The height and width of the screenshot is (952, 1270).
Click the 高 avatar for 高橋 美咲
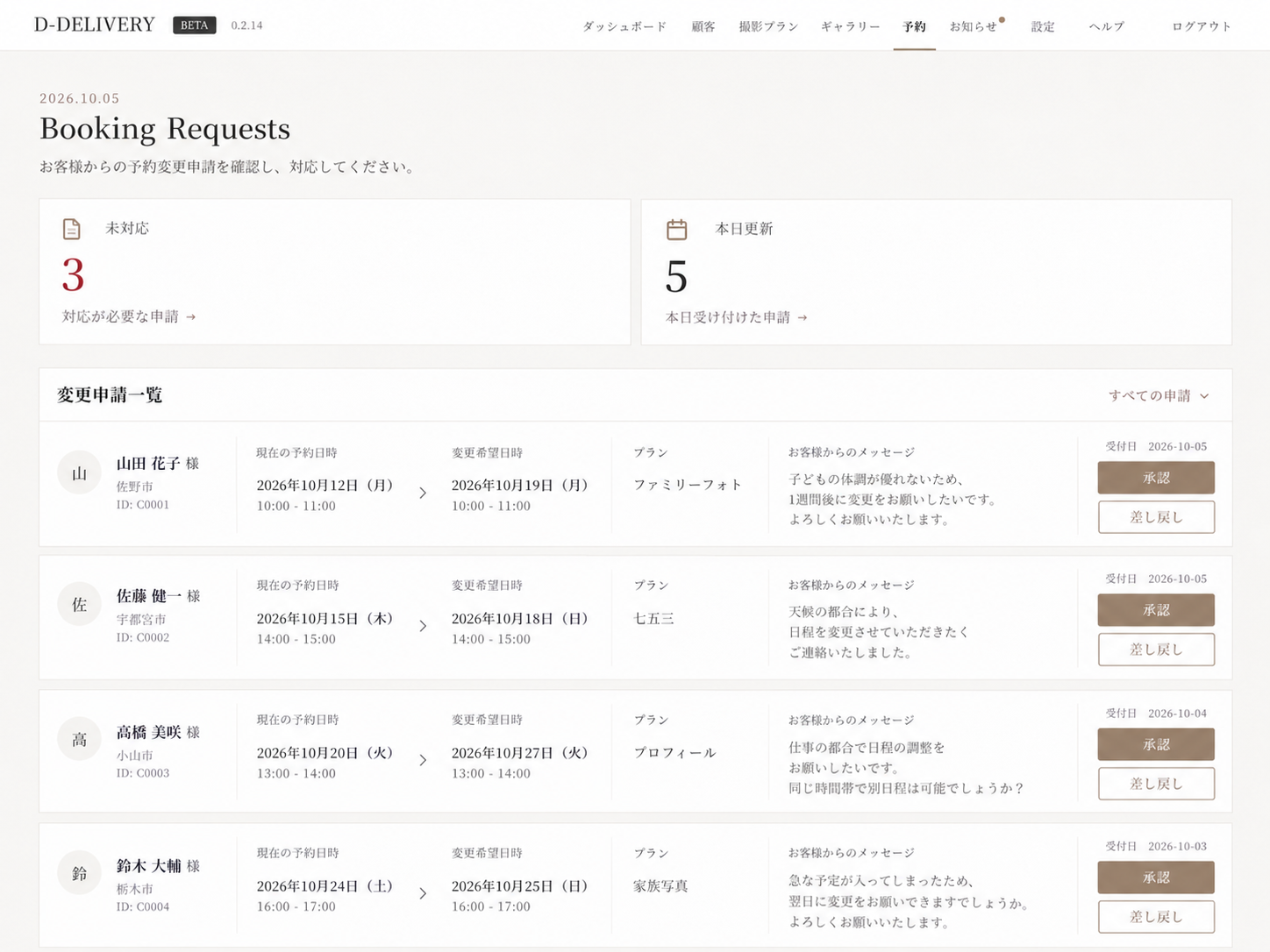coord(79,739)
